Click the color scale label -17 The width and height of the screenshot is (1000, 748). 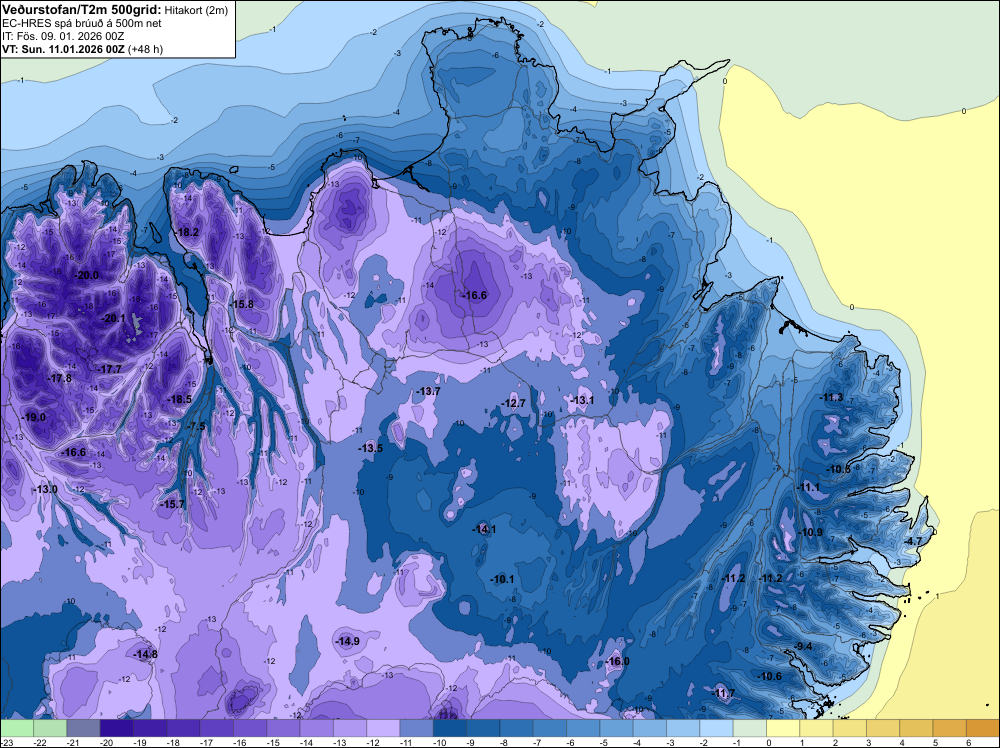point(205,743)
